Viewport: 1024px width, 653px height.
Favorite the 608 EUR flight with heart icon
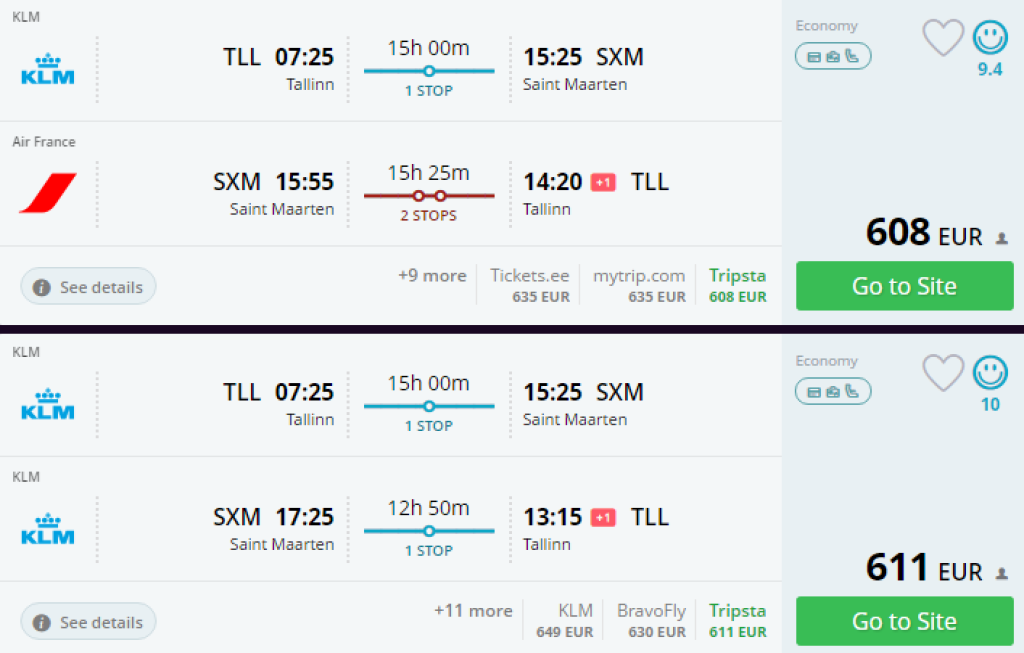coord(942,38)
